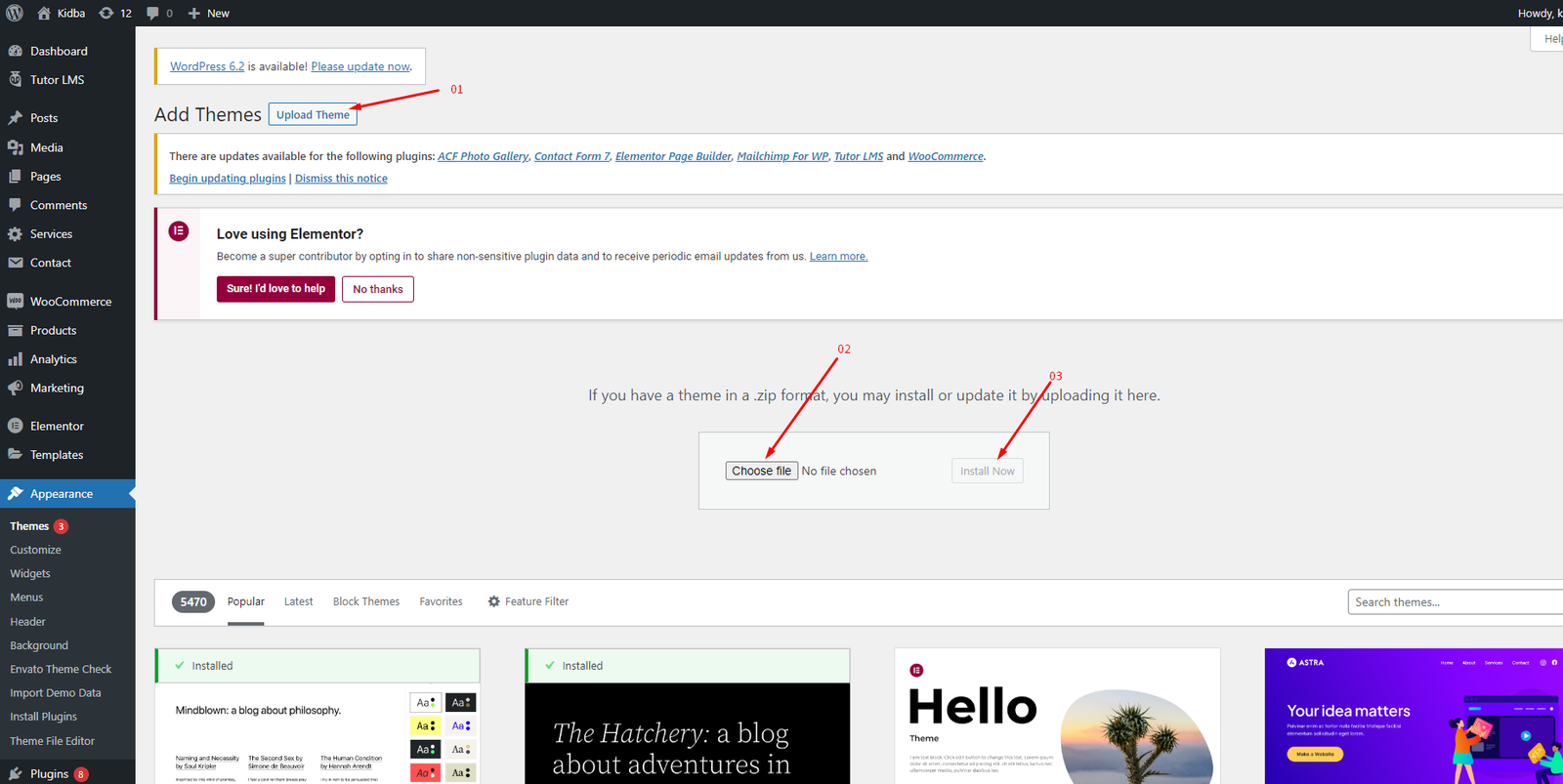
Task: Open the Customize submenu item
Action: tap(35, 550)
